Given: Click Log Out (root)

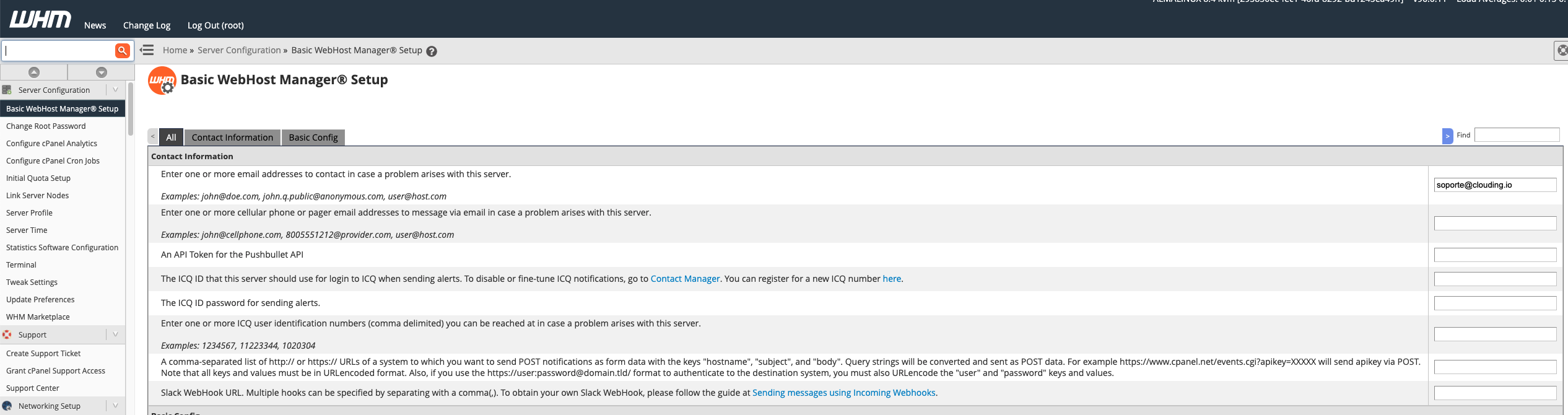Looking at the screenshot, I should click(216, 25).
